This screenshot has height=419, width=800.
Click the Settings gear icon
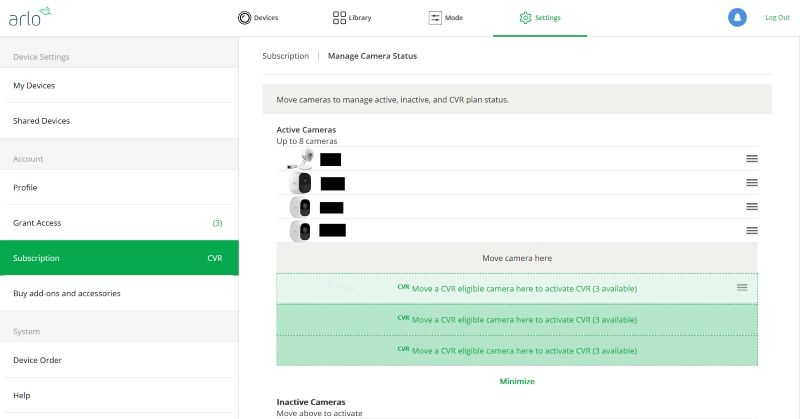pos(526,18)
